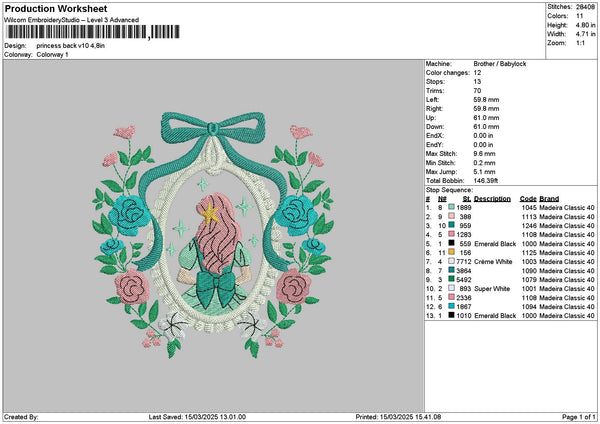Click the Color changes value 12

click(x=477, y=73)
